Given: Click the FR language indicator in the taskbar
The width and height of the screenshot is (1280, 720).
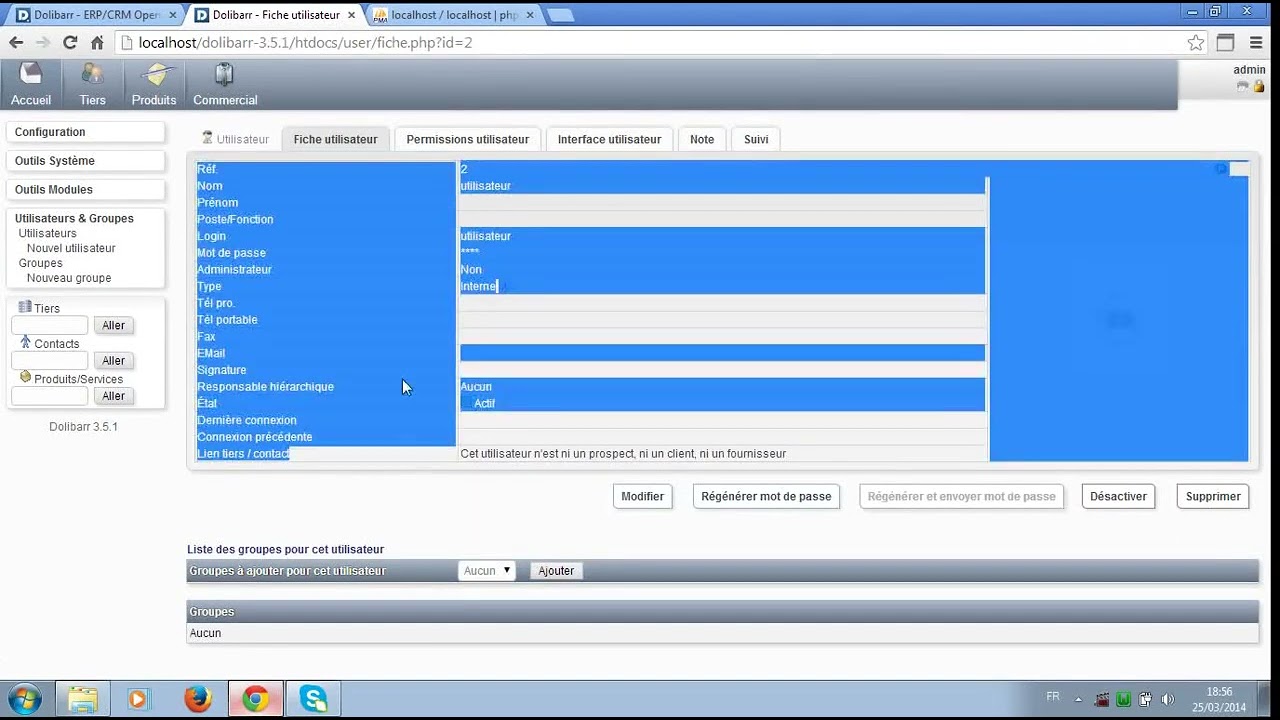Looking at the screenshot, I should [x=1053, y=697].
